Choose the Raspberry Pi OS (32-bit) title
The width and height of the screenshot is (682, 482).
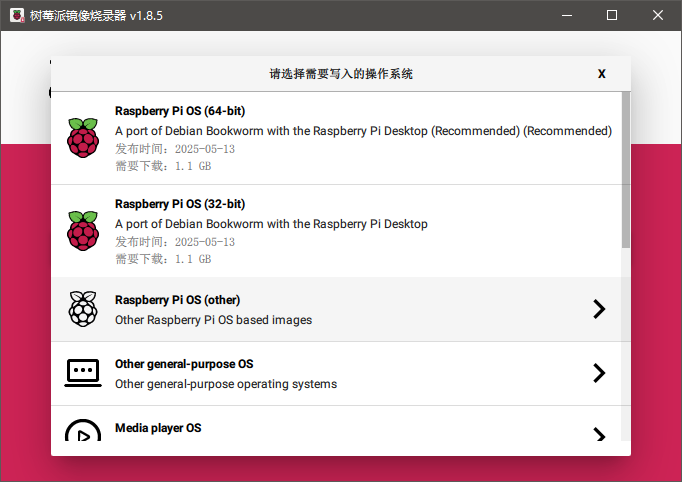(x=180, y=204)
